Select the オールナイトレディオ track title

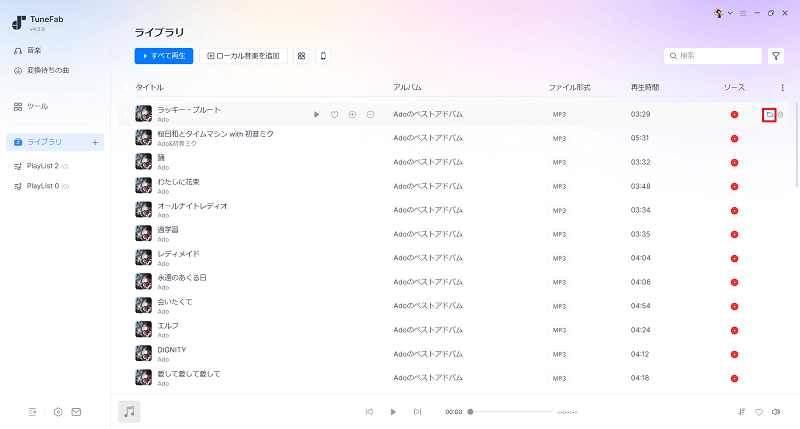192,206
